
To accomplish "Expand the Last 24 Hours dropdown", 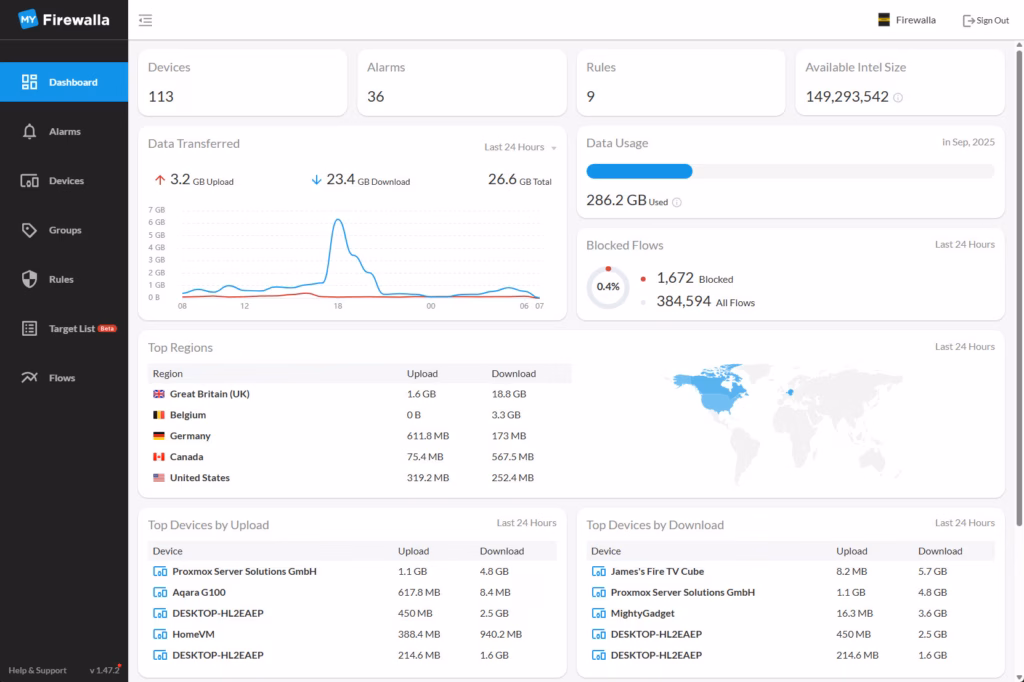I will click(x=520, y=147).
